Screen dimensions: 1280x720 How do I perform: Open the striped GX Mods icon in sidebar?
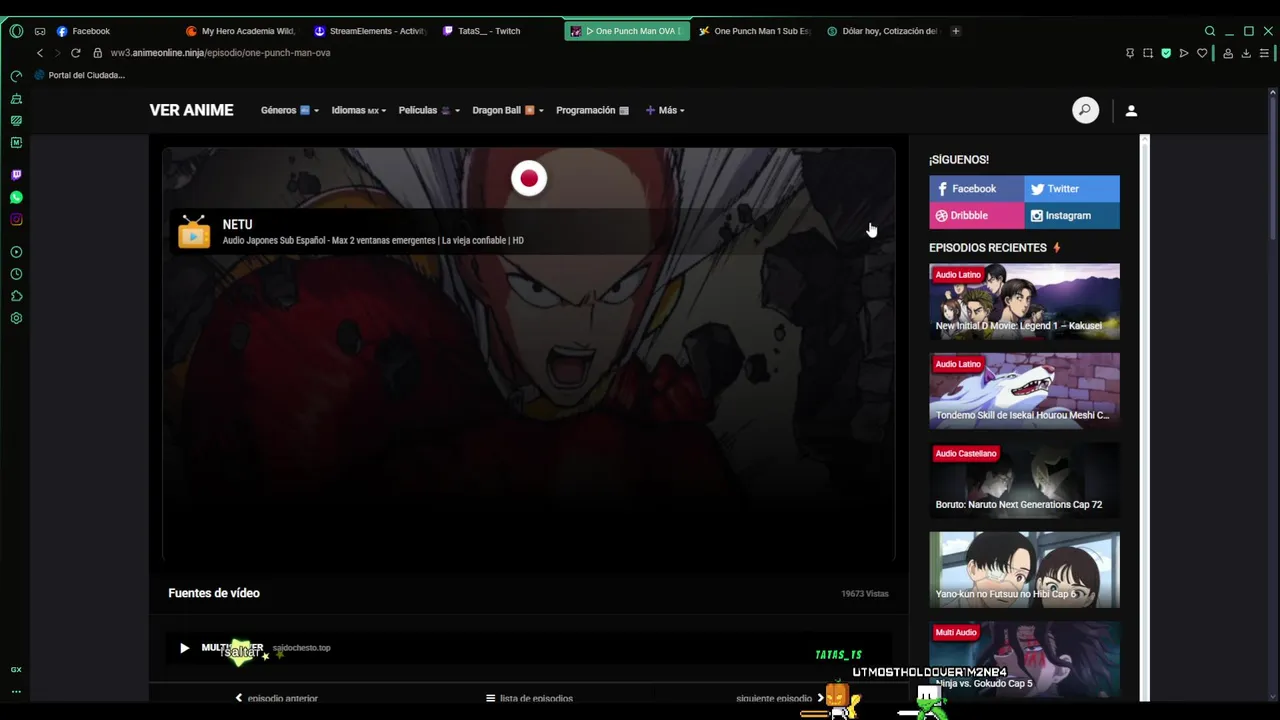coord(16,120)
